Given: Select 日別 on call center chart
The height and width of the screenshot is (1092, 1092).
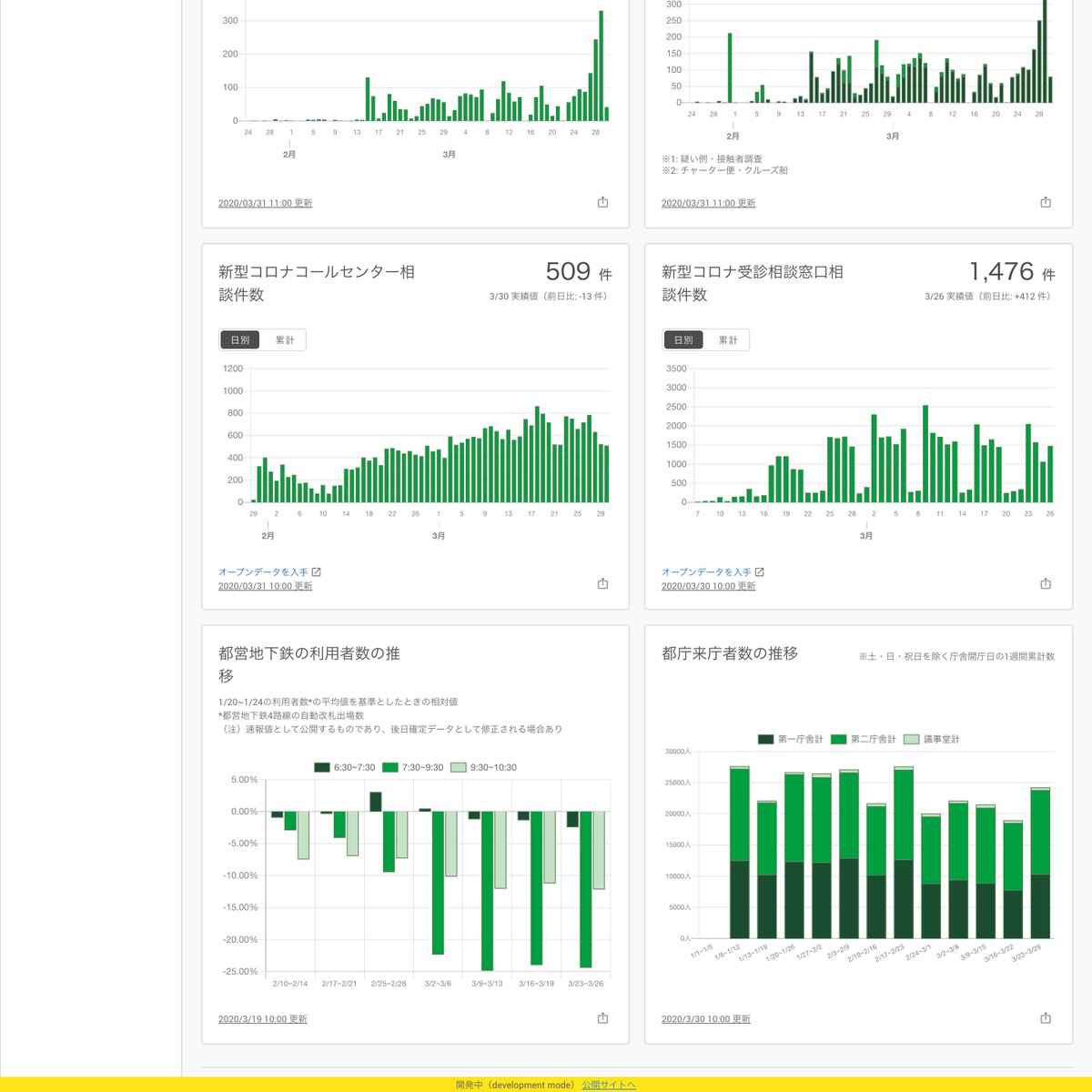Looking at the screenshot, I should [x=240, y=340].
